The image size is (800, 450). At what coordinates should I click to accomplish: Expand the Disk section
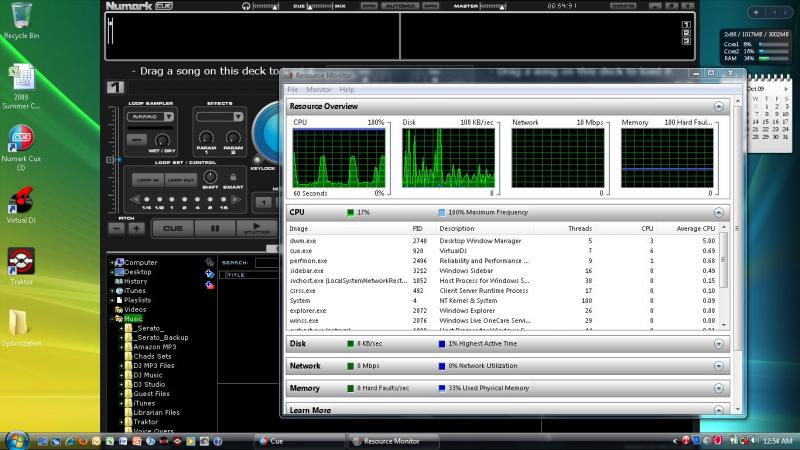tap(718, 344)
